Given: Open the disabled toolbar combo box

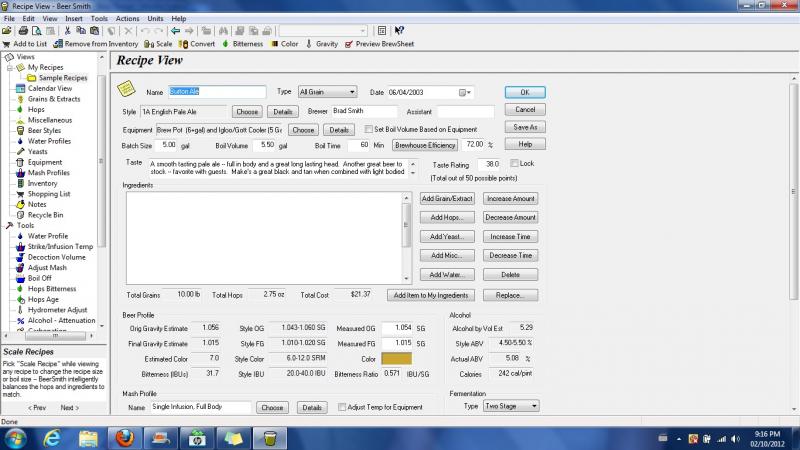Looking at the screenshot, I should tap(323, 31).
